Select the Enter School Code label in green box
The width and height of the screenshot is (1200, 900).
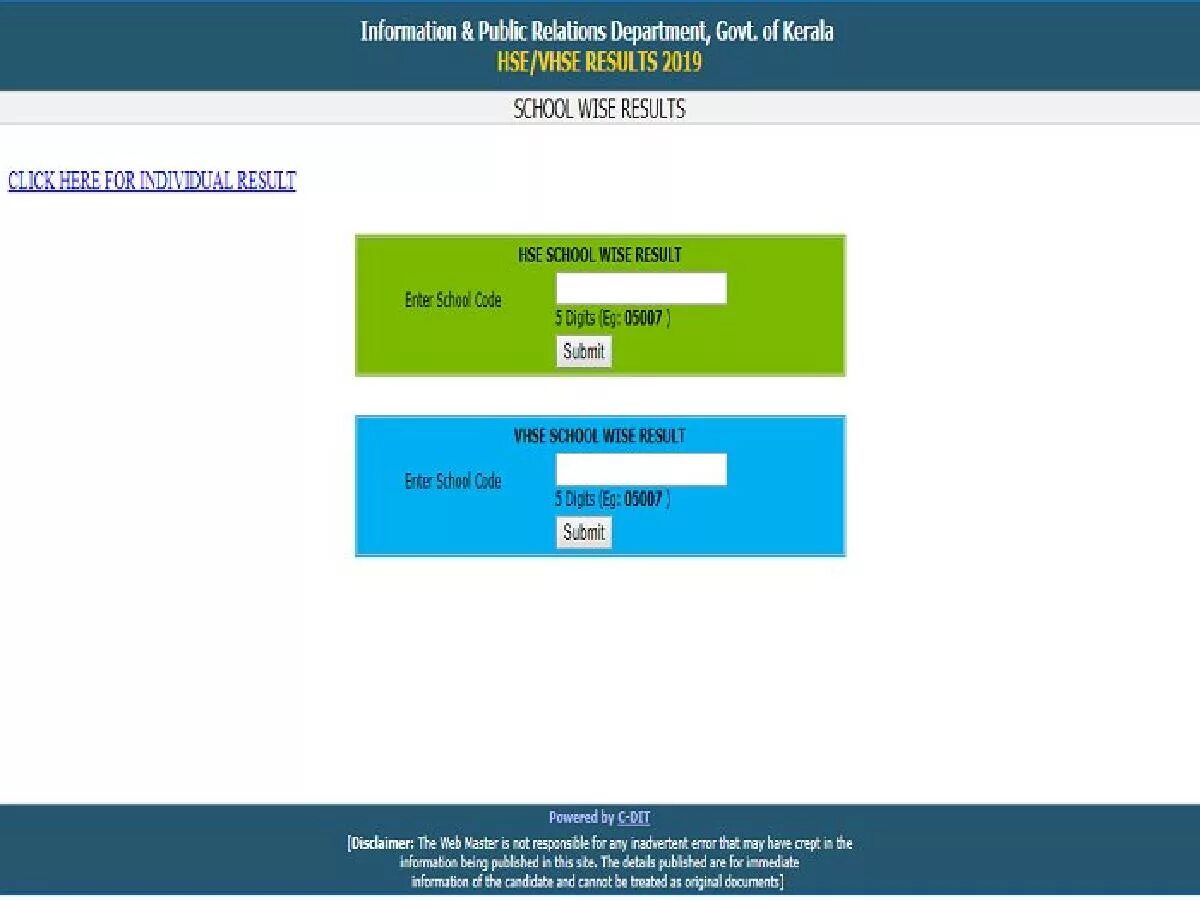453,300
